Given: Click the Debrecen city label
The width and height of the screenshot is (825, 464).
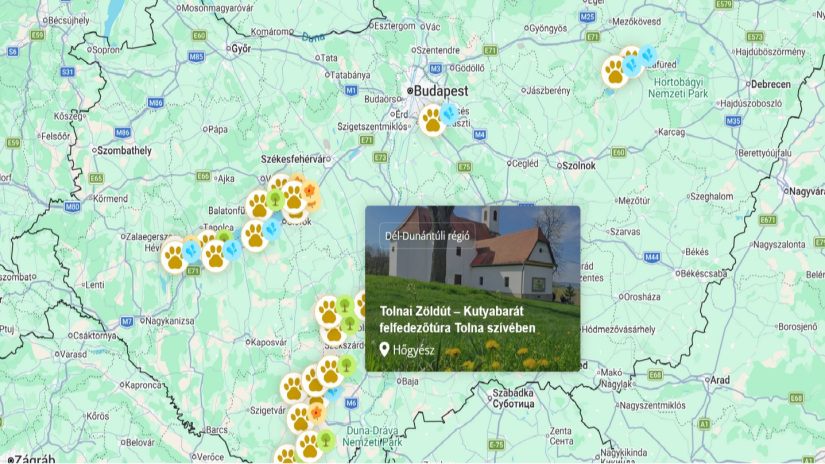Looking at the screenshot, I should click(771, 84).
